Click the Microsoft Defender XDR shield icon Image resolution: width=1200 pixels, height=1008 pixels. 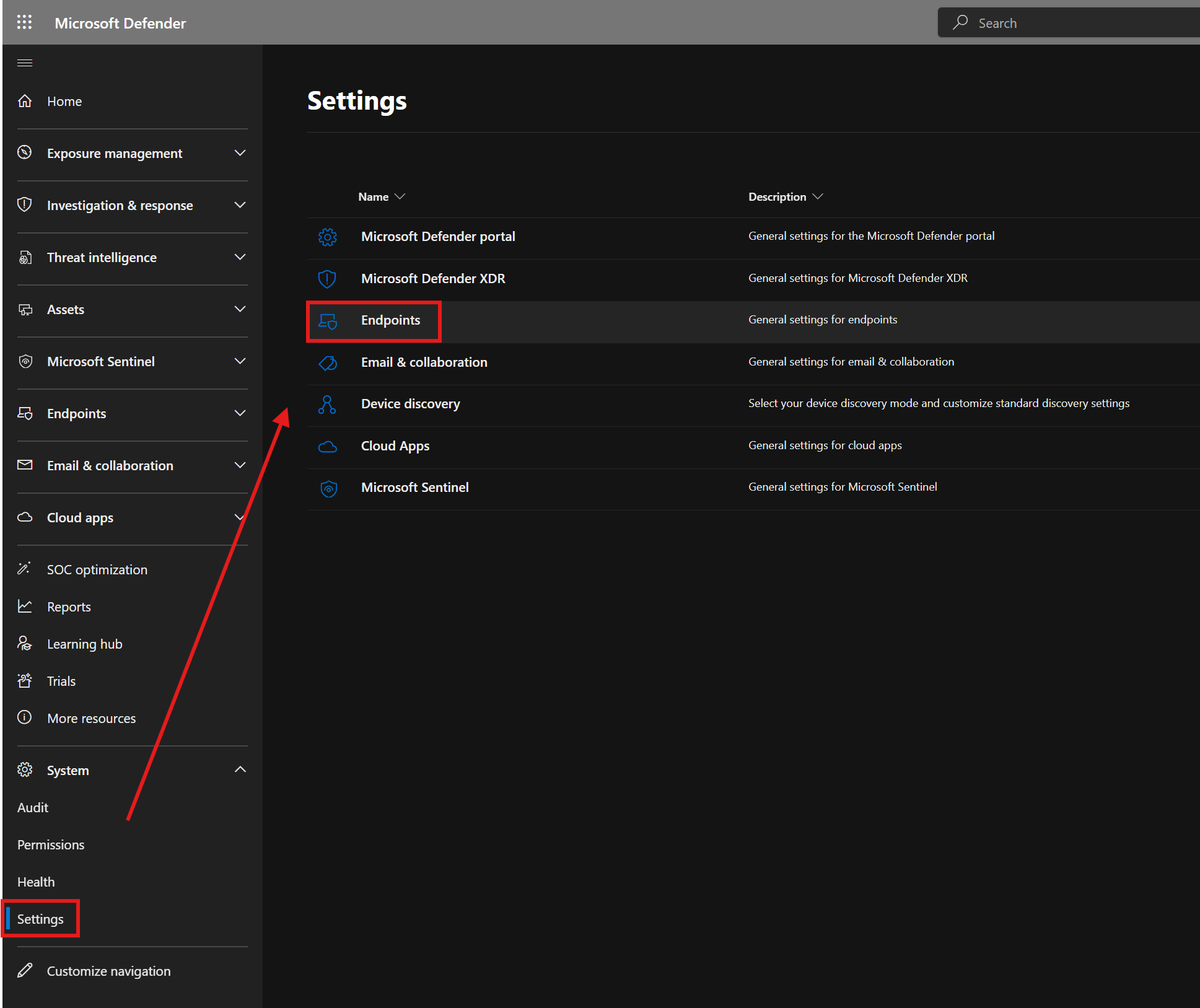coord(327,279)
